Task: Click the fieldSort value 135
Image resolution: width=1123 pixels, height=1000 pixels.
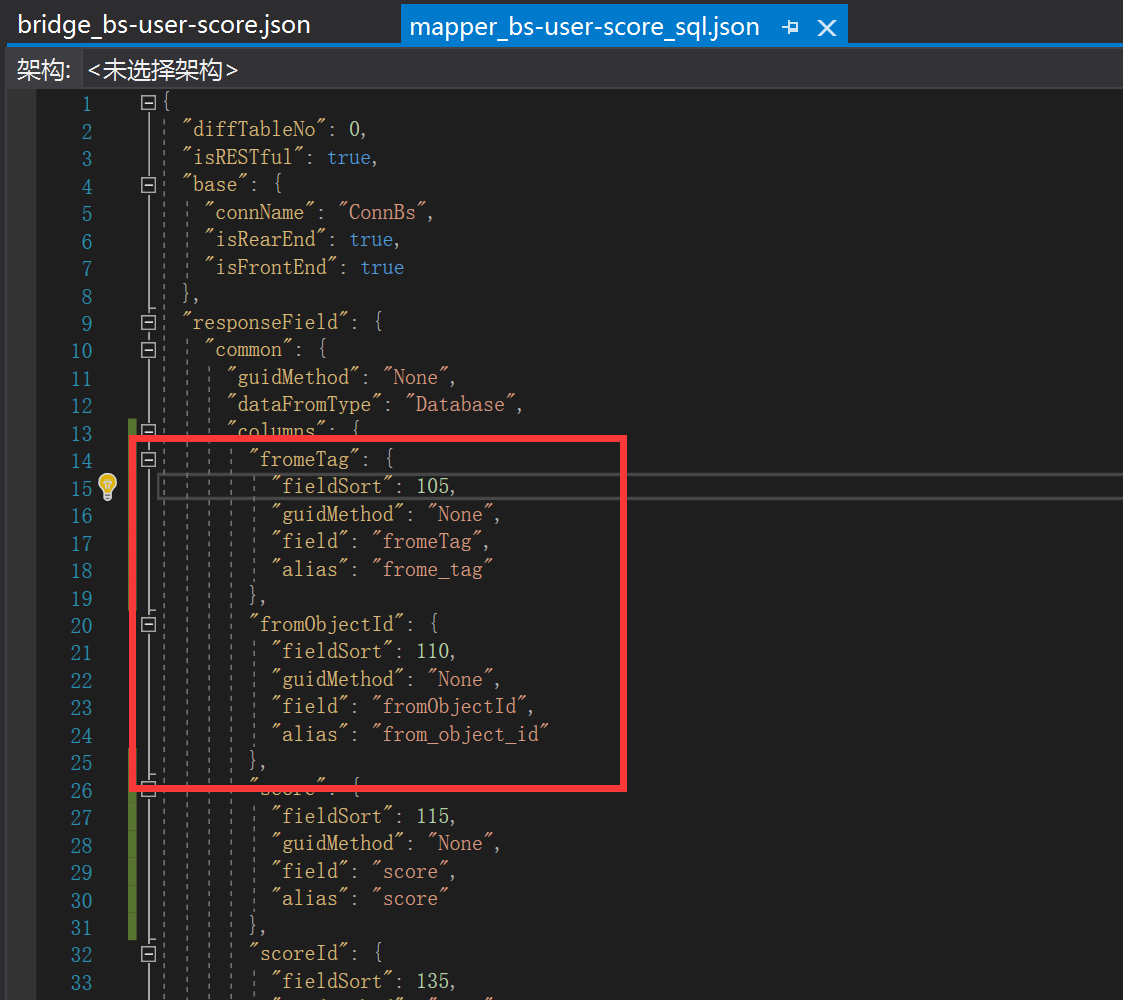Action: [x=433, y=981]
